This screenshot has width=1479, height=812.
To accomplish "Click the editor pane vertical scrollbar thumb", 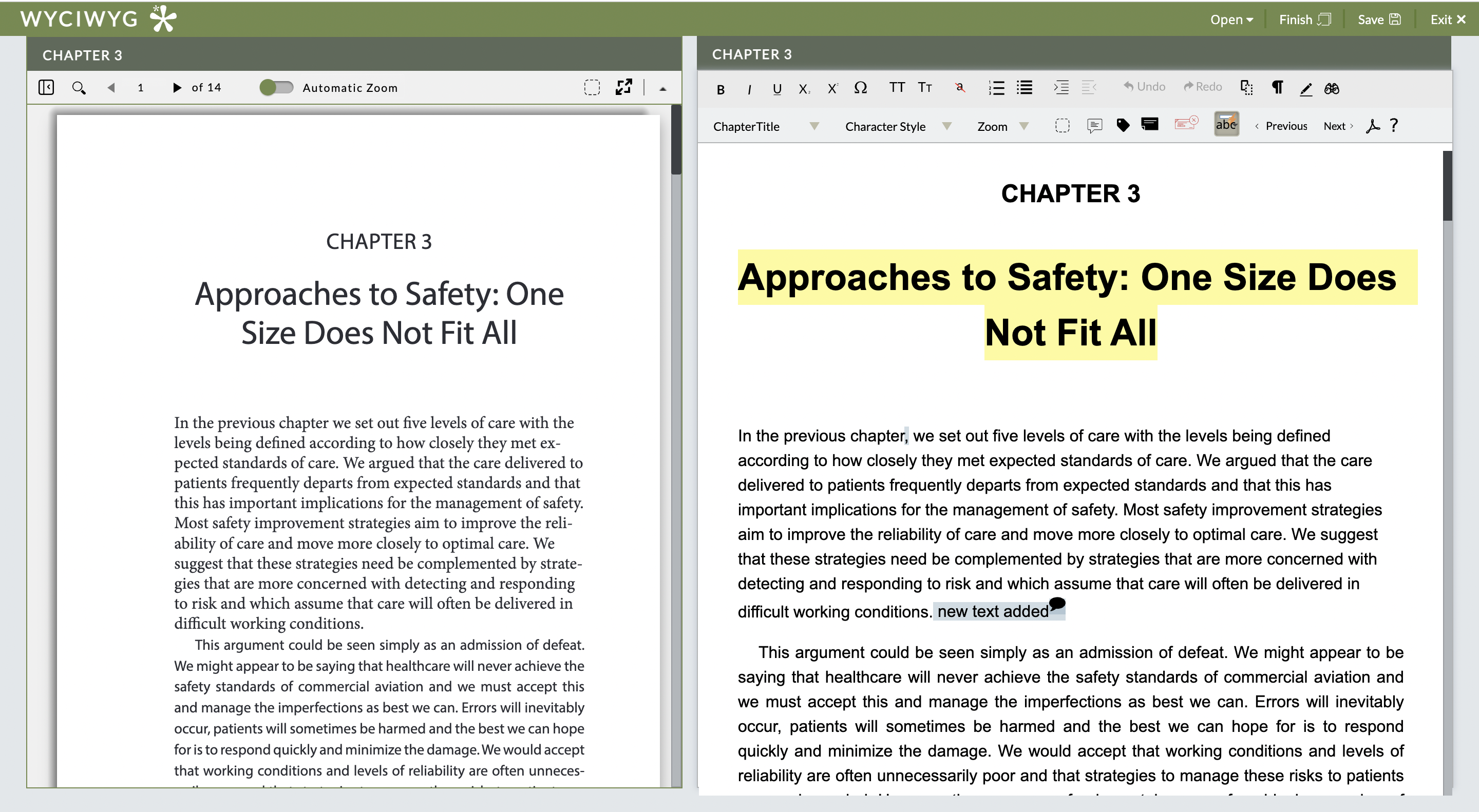I will click(1447, 185).
